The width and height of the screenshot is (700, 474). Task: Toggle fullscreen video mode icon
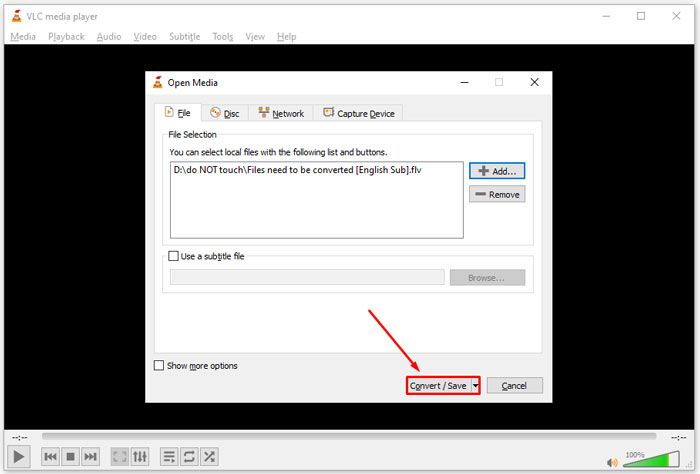click(x=120, y=457)
